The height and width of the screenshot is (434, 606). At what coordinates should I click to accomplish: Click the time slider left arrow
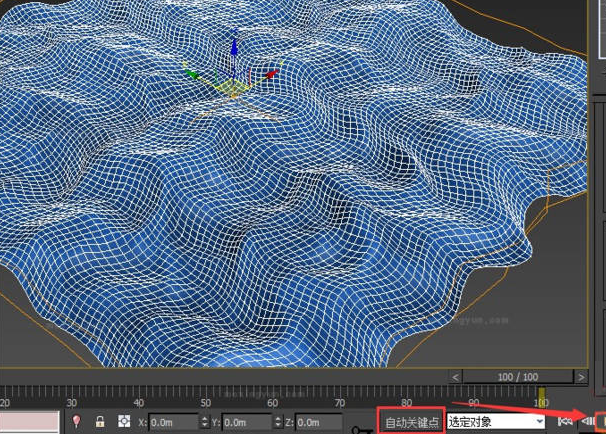(x=455, y=377)
